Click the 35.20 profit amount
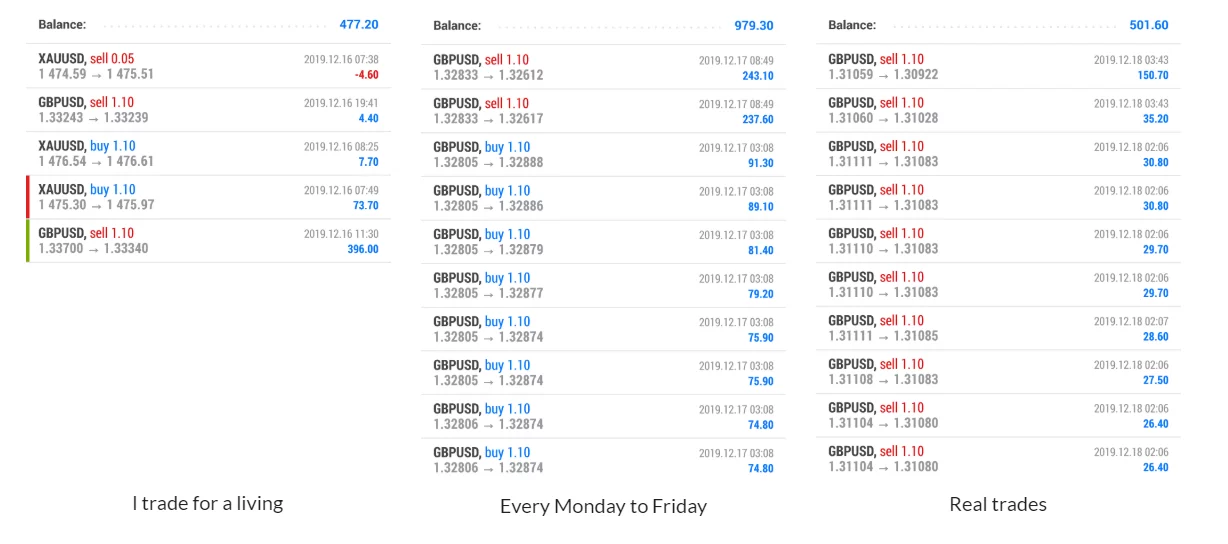Viewport: 1228px width, 544px height. click(x=1155, y=119)
